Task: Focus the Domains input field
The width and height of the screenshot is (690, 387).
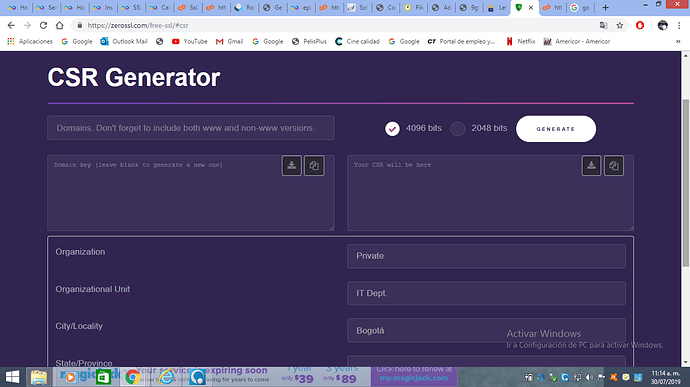Action: click(x=191, y=128)
